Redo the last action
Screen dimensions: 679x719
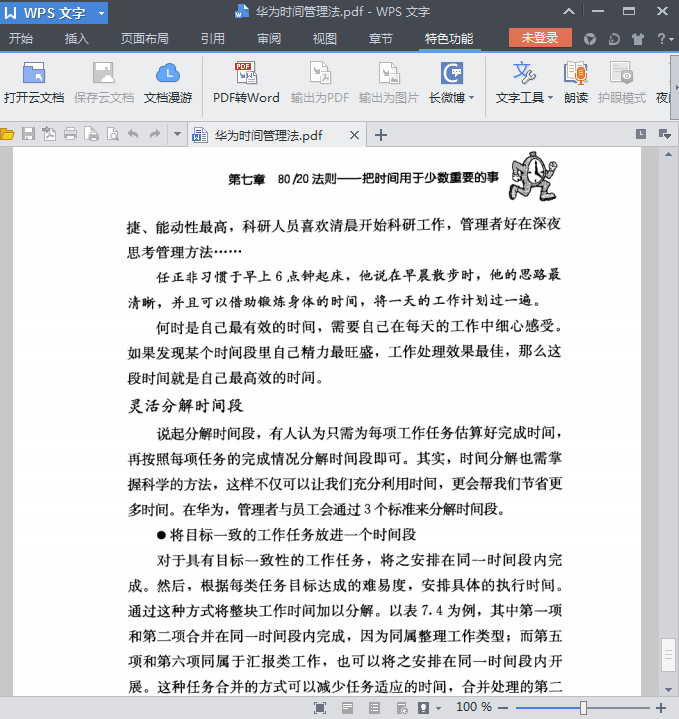coord(155,134)
